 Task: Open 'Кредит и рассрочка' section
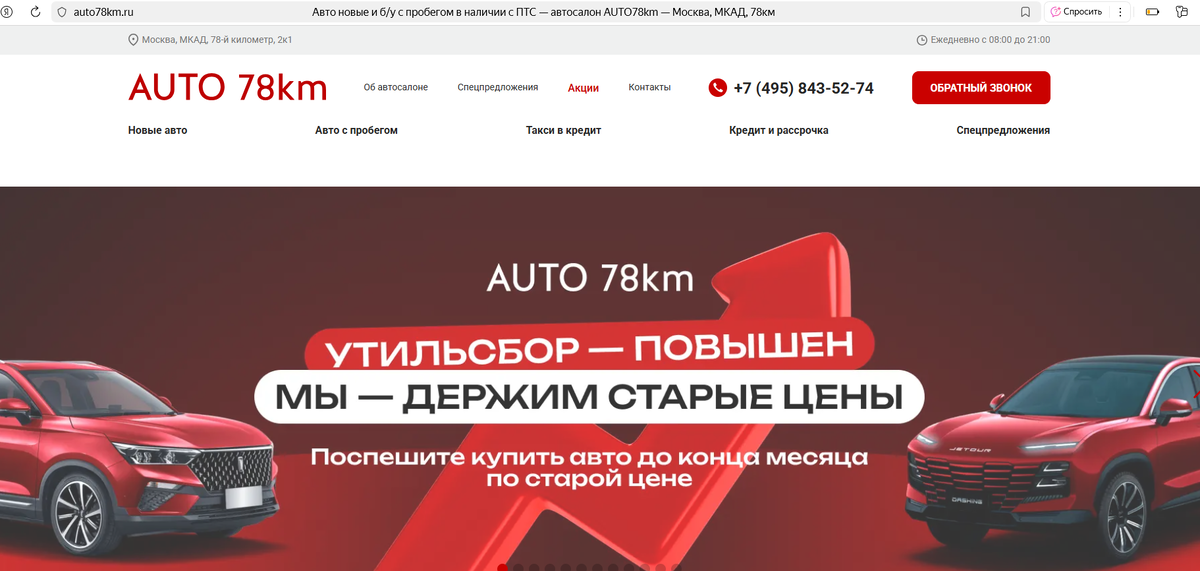779,130
